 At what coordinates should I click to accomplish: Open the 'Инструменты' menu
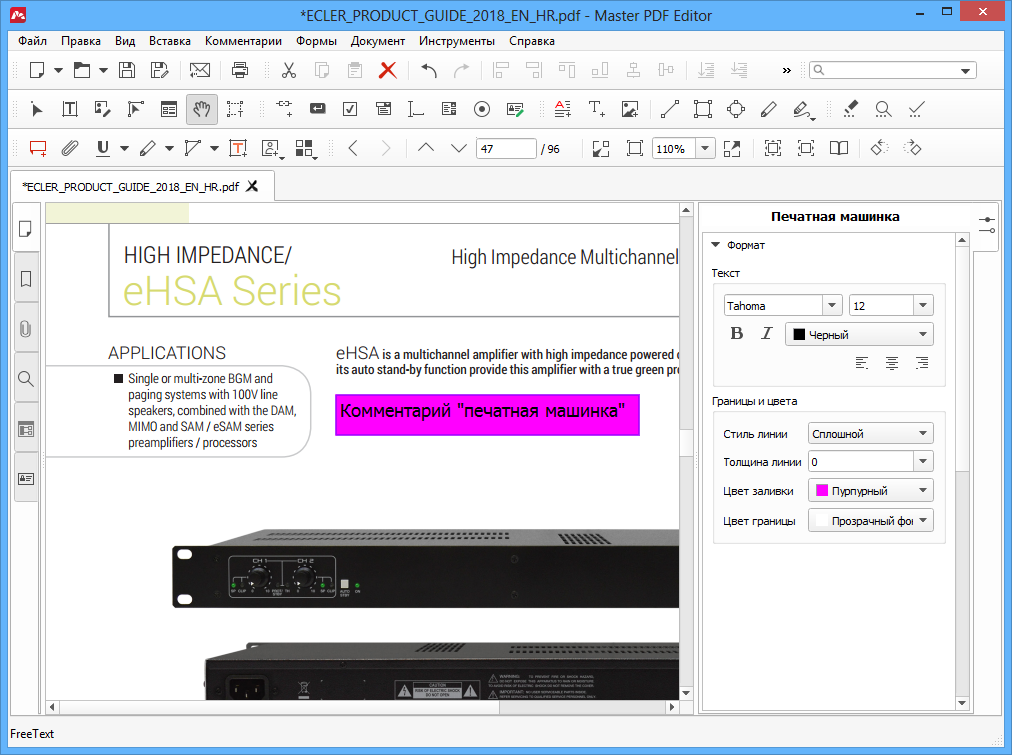point(456,41)
